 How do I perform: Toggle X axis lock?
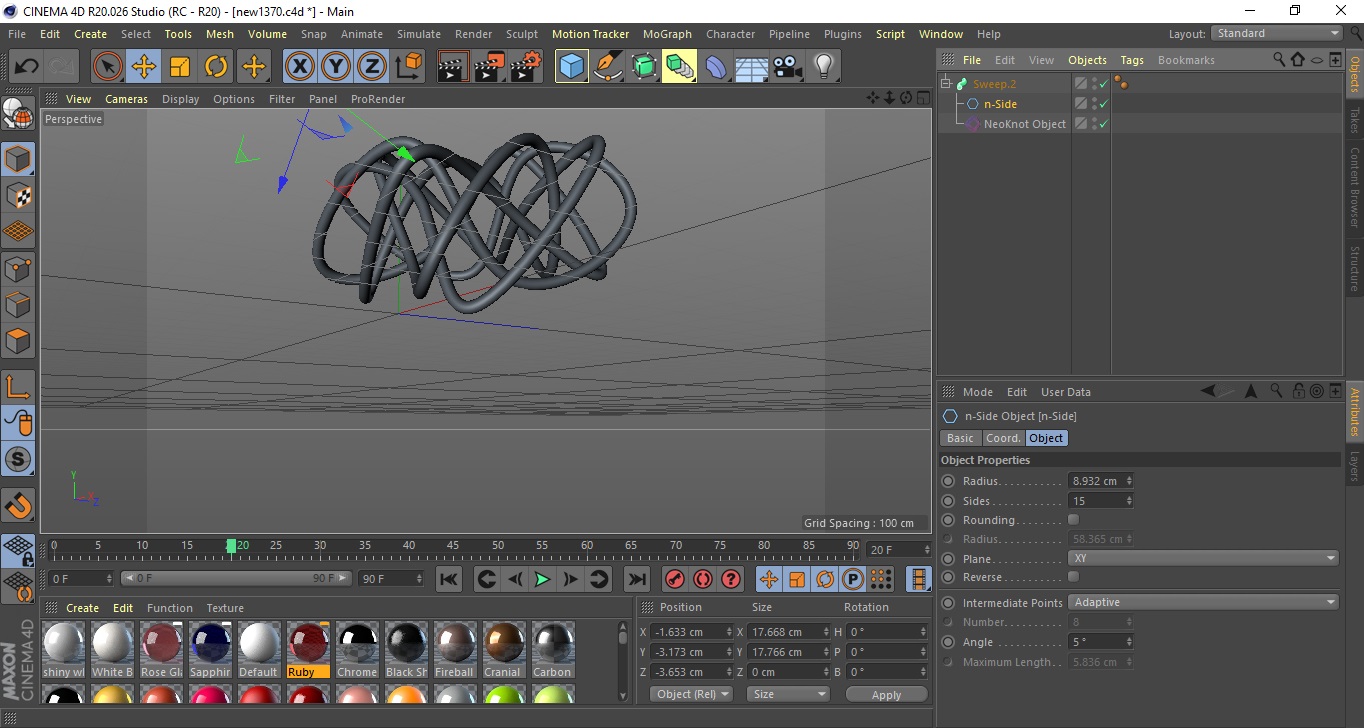[x=299, y=67]
